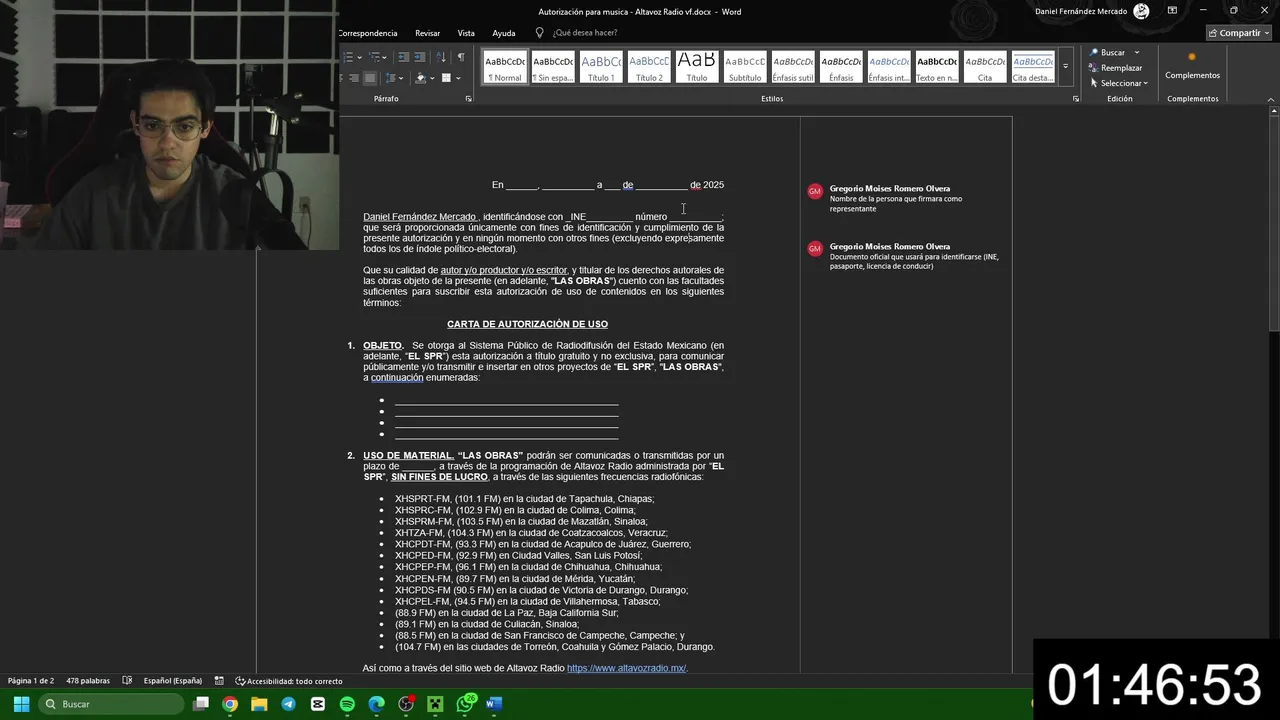Apply the Énfasis sutil style
This screenshot has height=720, width=1280.
(x=793, y=67)
